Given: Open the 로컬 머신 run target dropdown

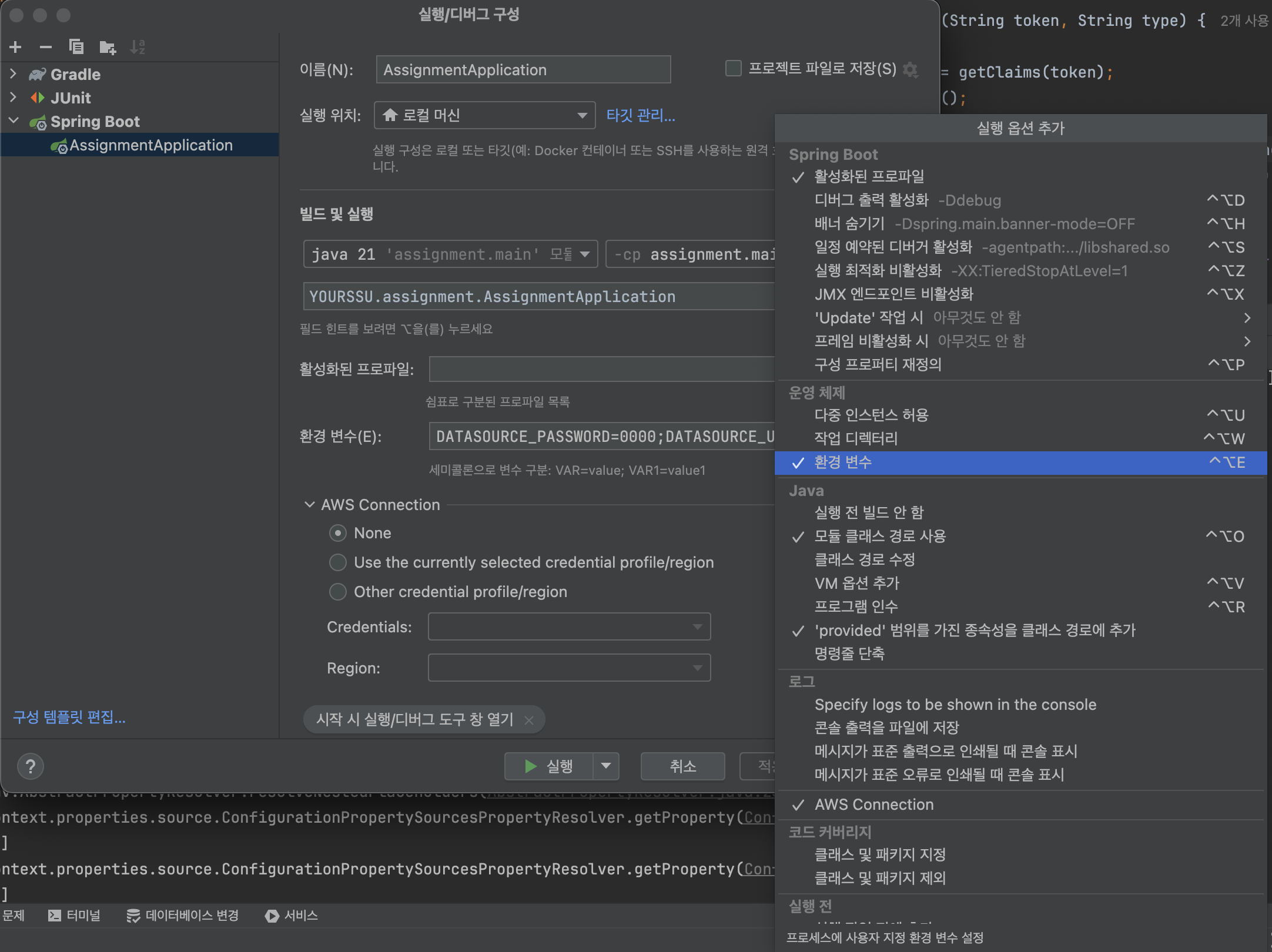Looking at the screenshot, I should [484, 115].
